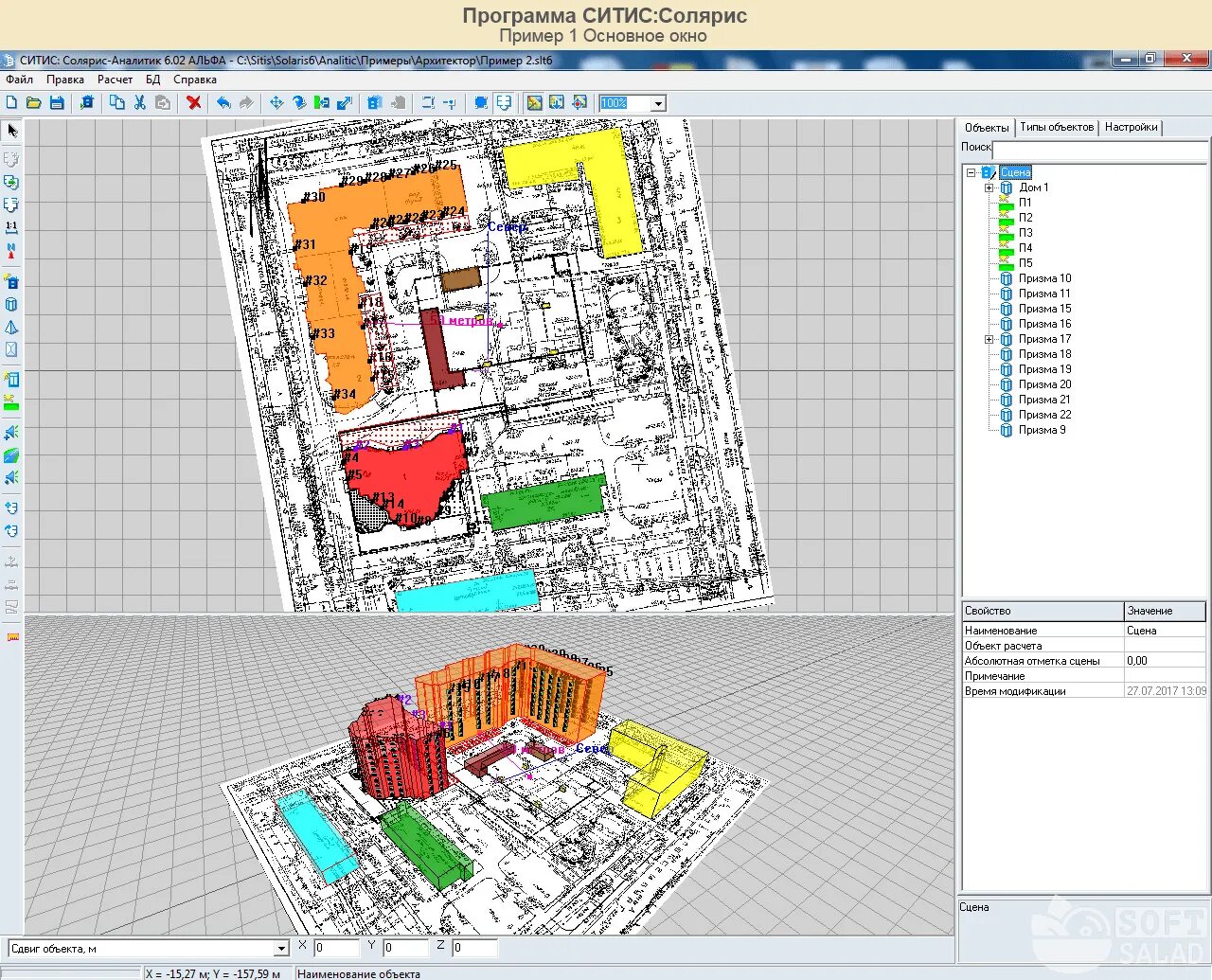1212x980 pixels.
Task: Switch to the Типы объектов tab
Action: pyautogui.click(x=1057, y=127)
